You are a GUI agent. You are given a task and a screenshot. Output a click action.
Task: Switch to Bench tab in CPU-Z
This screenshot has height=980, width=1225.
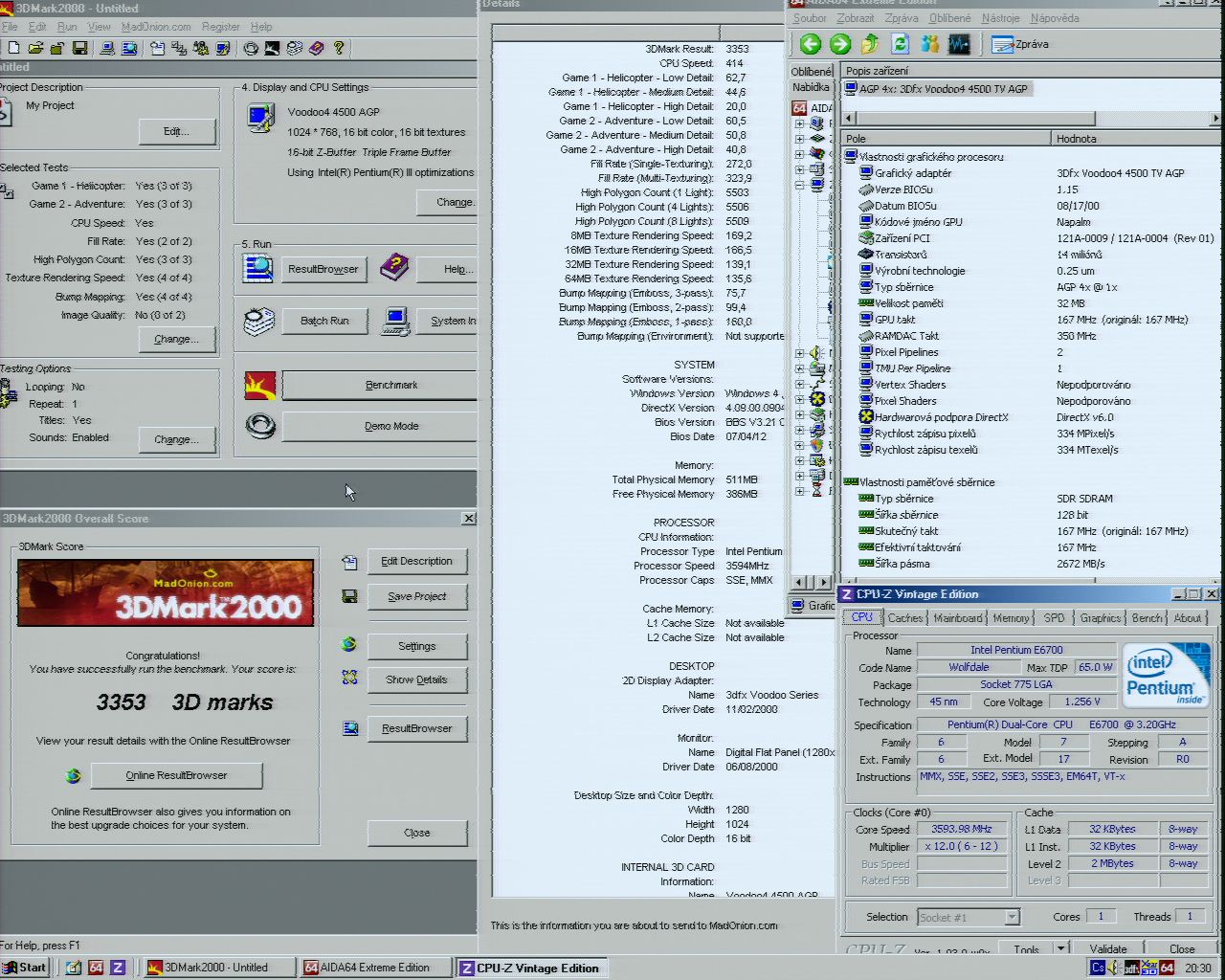pyautogui.click(x=1147, y=618)
